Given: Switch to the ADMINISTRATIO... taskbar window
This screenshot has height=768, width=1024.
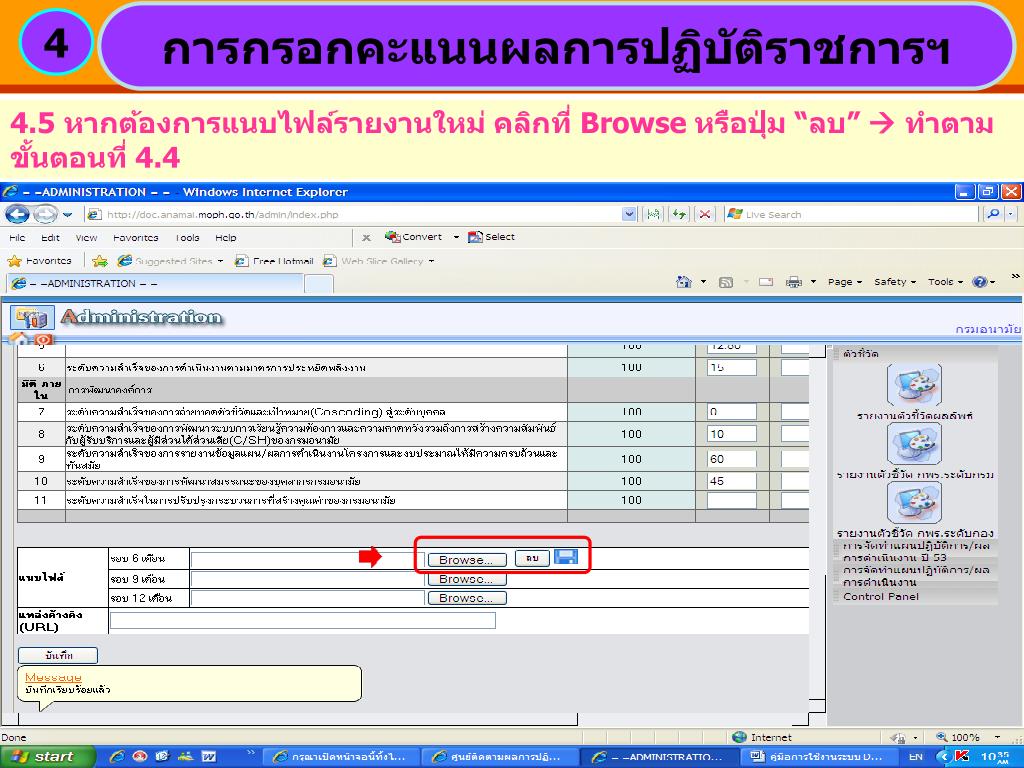Looking at the screenshot, I should tap(660, 757).
